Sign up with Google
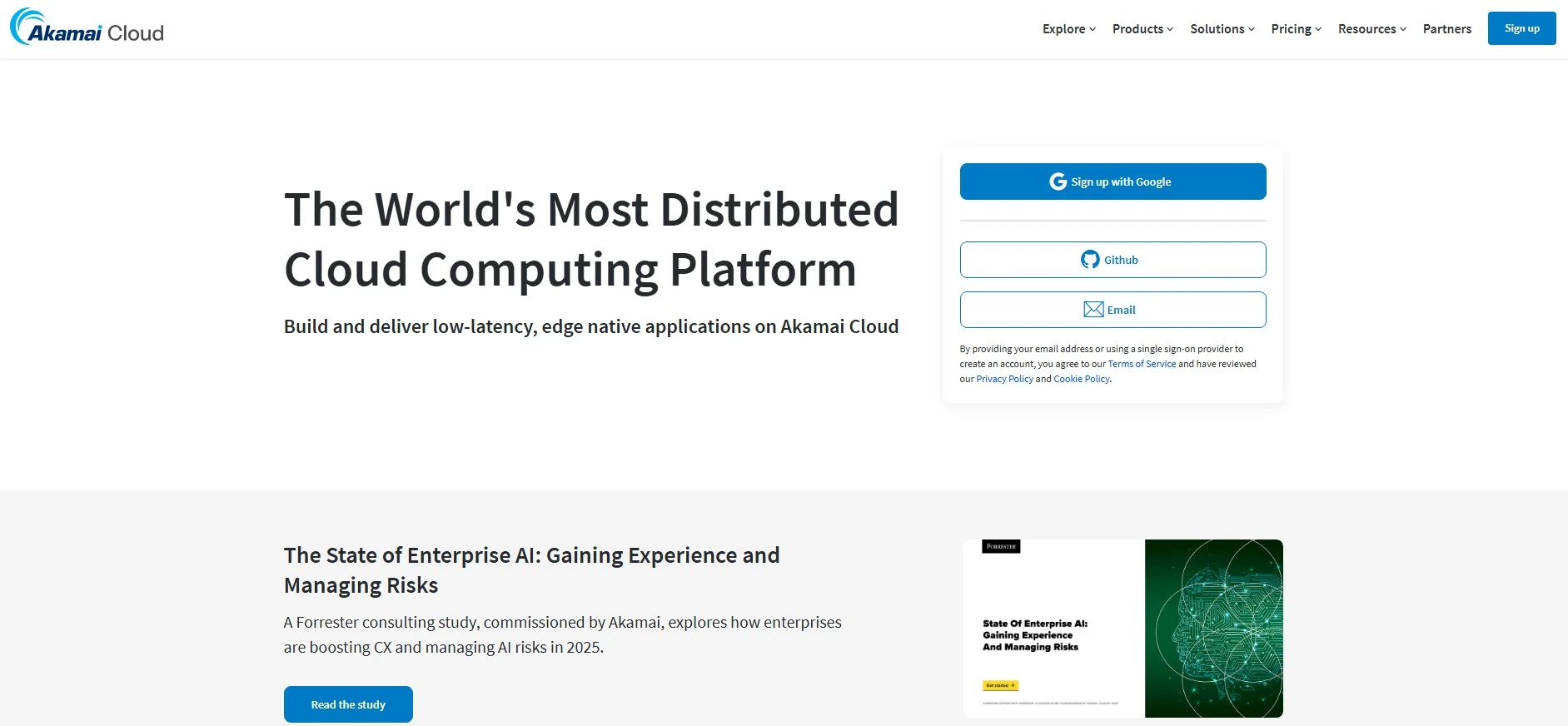Viewport: 1568px width, 726px height. tap(1113, 181)
